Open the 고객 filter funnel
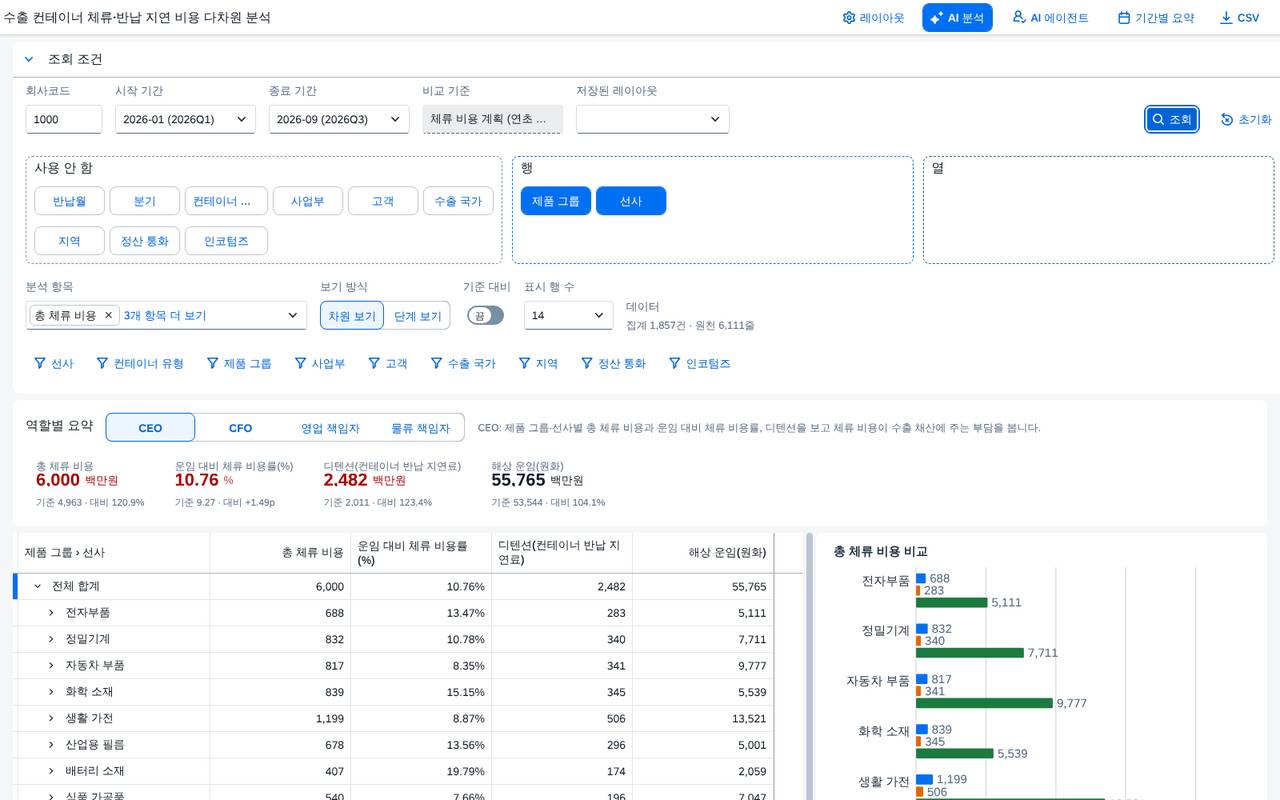 388,364
